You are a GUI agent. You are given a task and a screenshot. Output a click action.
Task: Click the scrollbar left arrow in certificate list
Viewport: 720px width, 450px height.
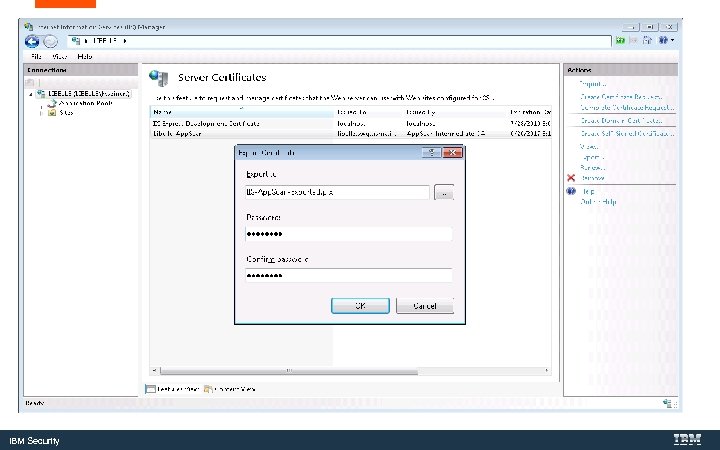tap(154, 370)
